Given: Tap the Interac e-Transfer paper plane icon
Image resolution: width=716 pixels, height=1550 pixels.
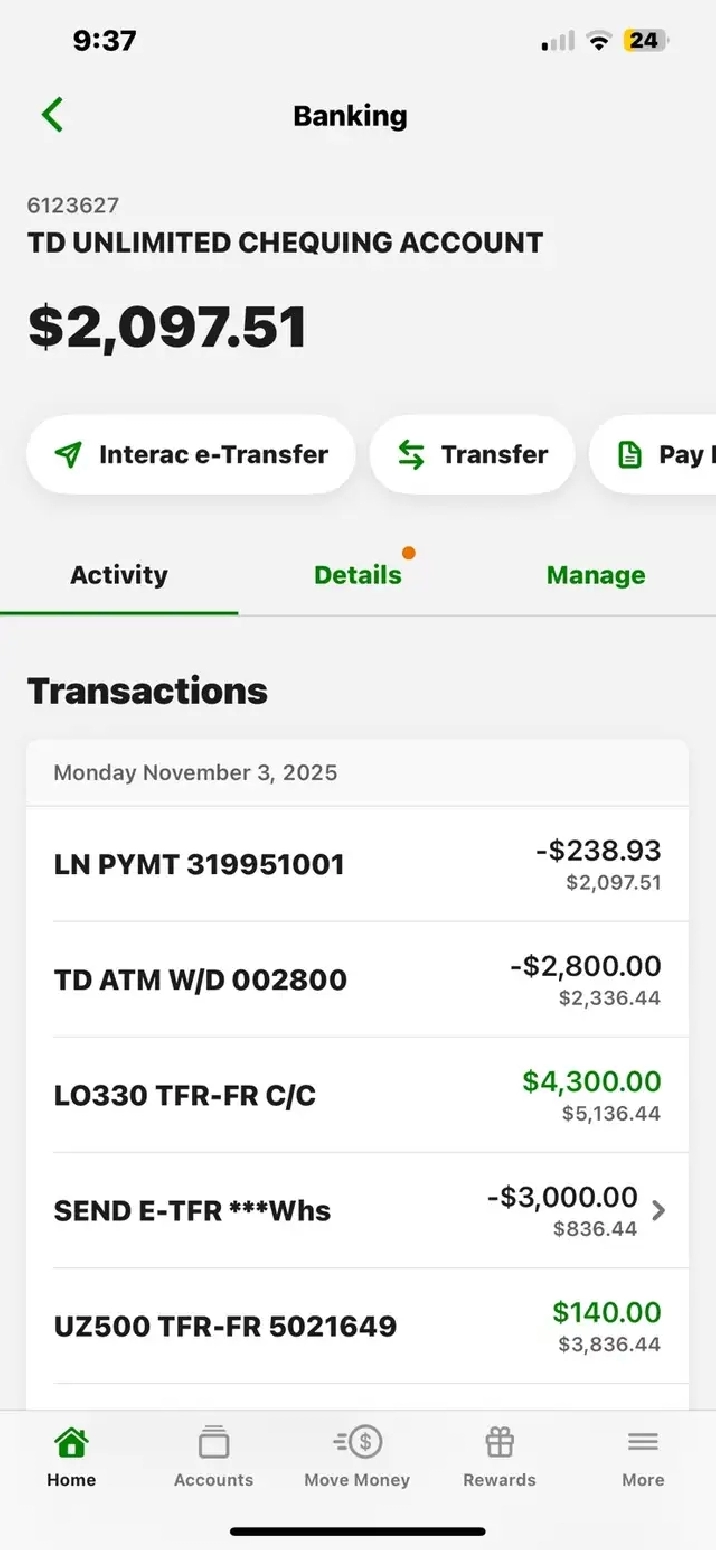Looking at the screenshot, I should 68,455.
